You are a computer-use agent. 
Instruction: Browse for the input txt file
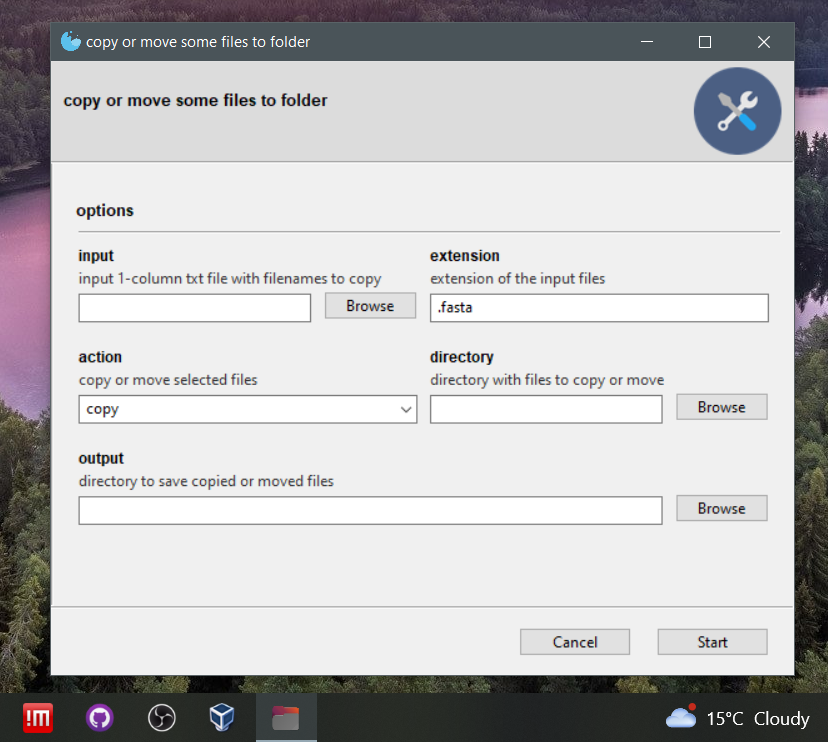click(370, 306)
